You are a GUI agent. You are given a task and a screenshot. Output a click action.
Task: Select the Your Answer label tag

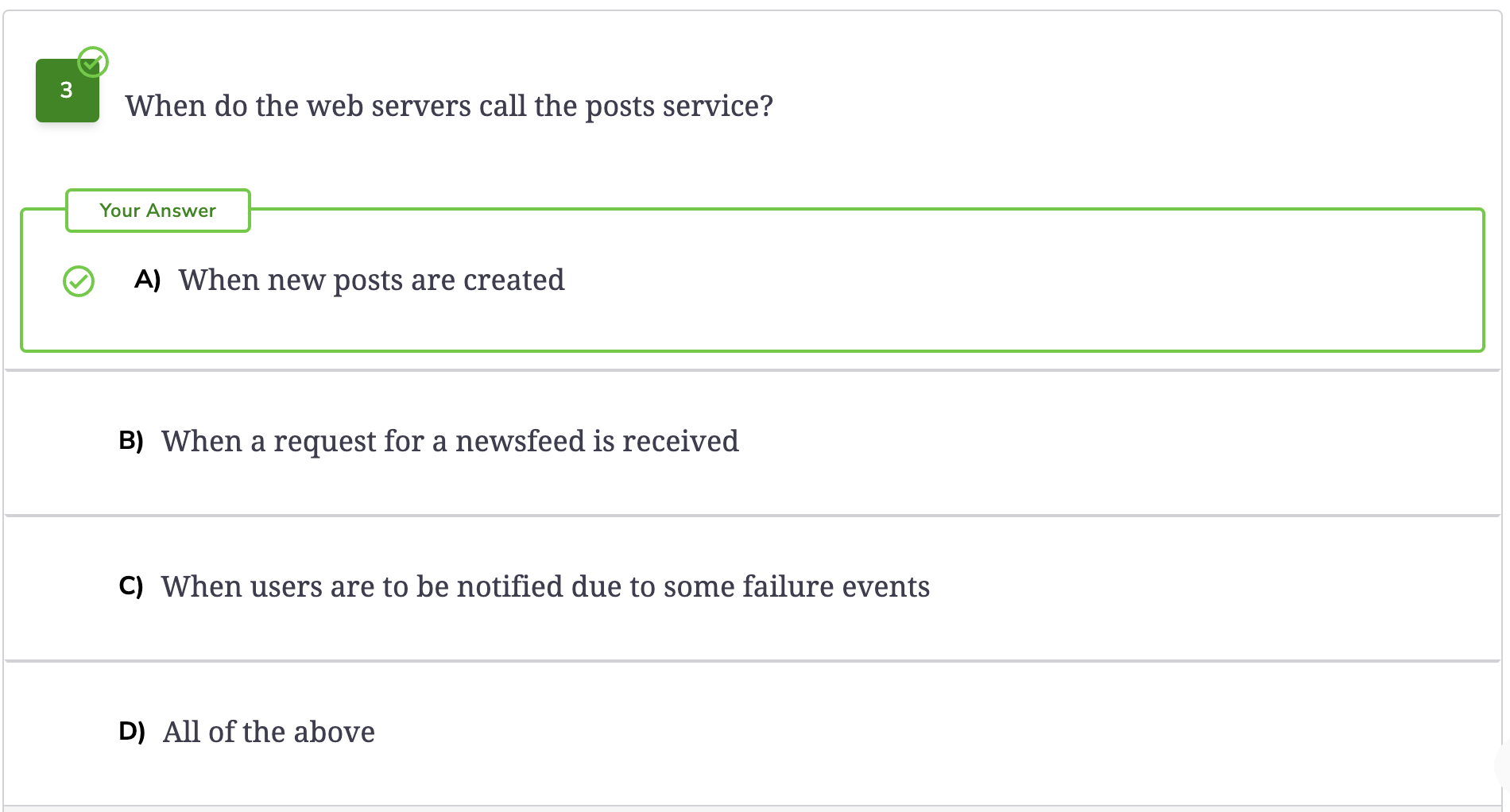pyautogui.click(x=158, y=211)
